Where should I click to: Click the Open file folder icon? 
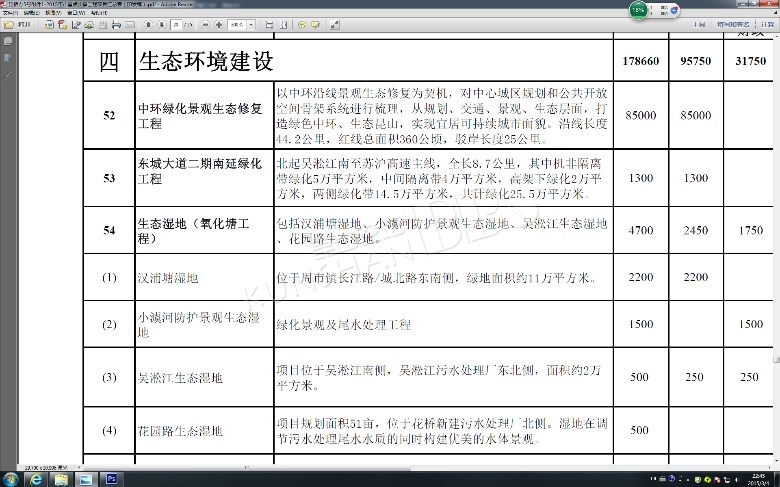[x=9, y=24]
